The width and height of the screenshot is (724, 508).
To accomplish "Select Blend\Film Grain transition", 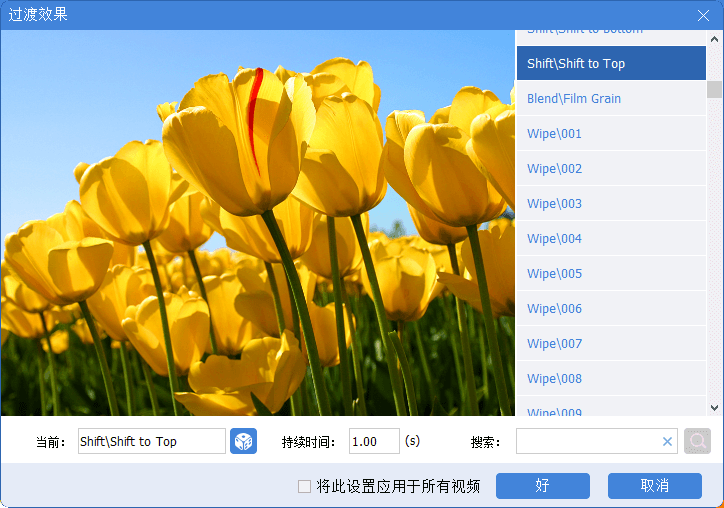I will 611,98.
